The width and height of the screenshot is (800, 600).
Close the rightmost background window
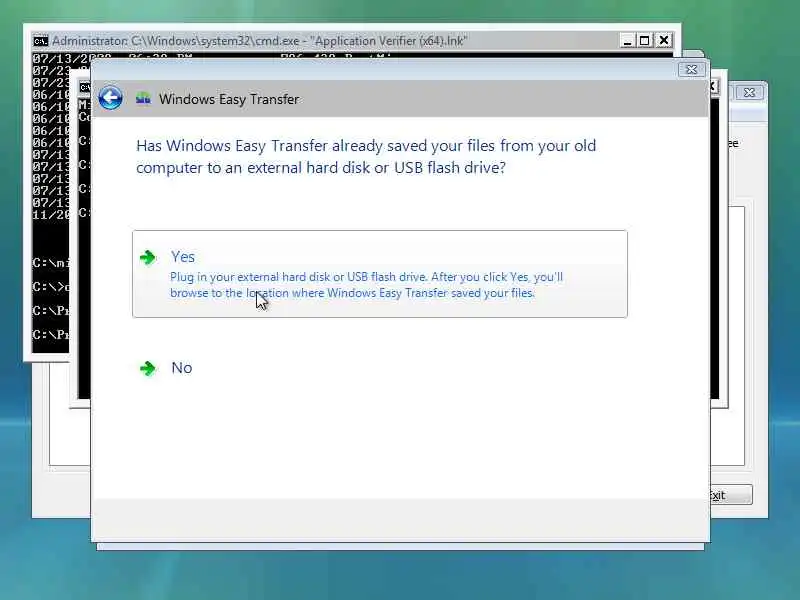749,92
